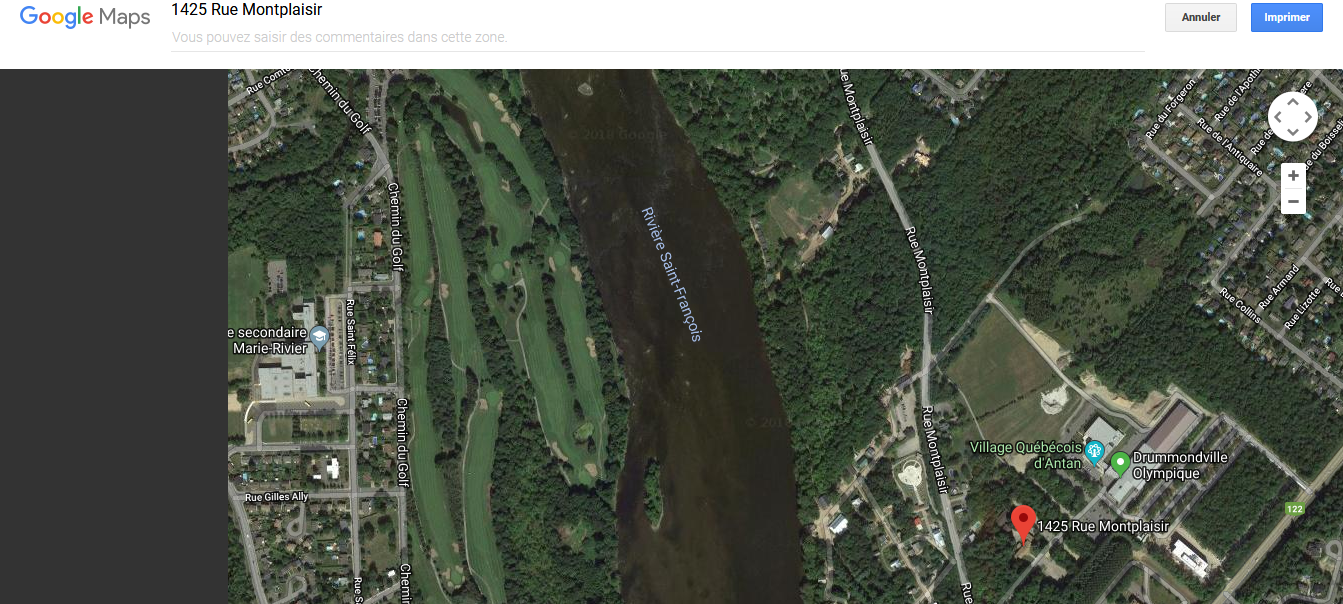Select the green Drummondville Olympique marker

pyautogui.click(x=1120, y=463)
